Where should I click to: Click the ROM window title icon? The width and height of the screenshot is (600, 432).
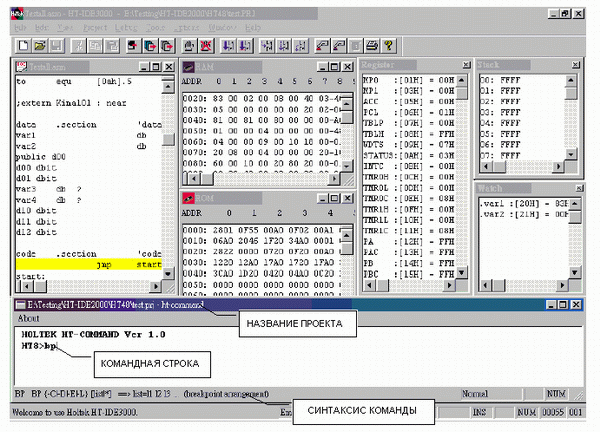point(188,198)
